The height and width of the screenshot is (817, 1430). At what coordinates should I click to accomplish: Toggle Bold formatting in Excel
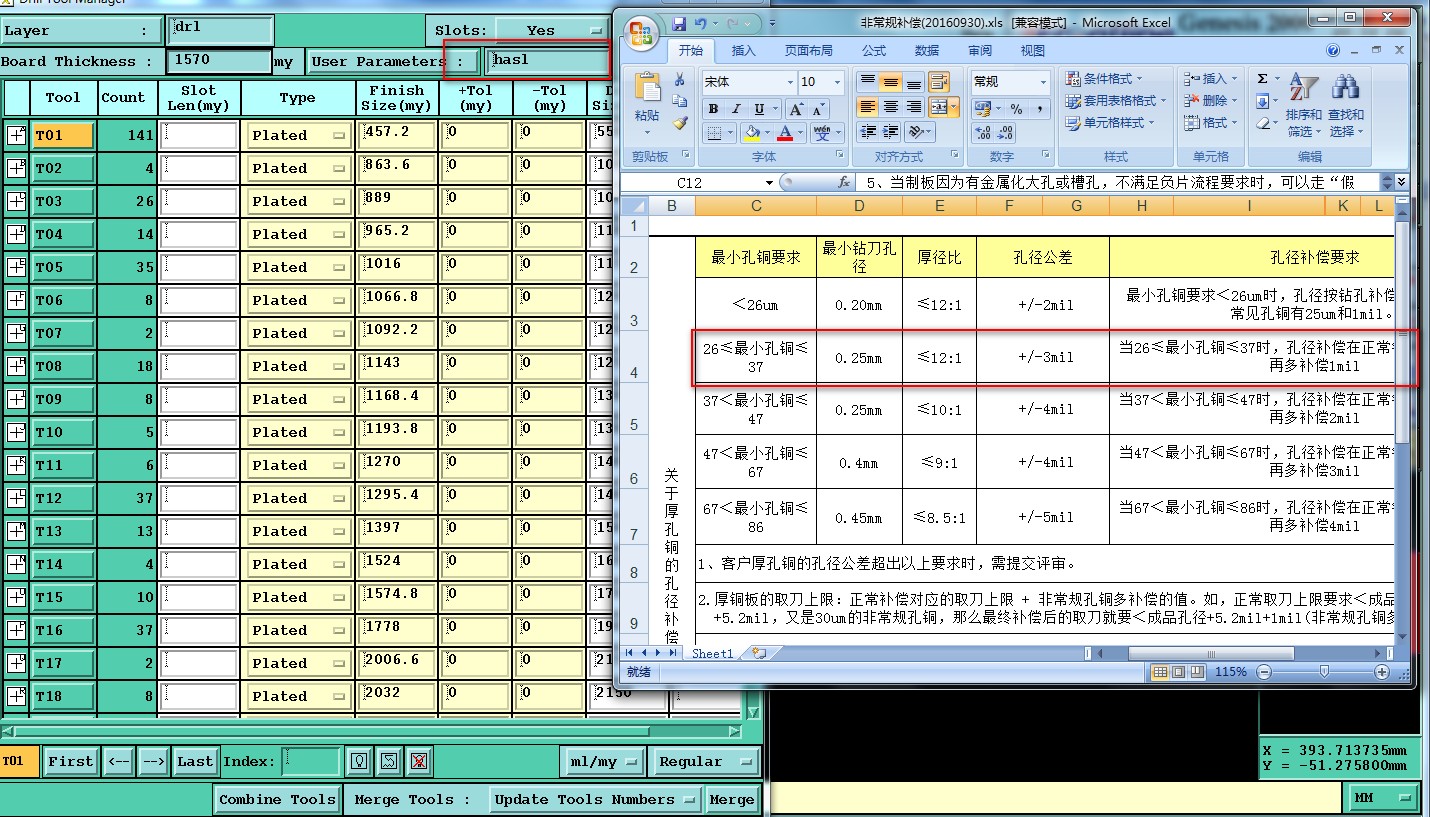coord(713,109)
